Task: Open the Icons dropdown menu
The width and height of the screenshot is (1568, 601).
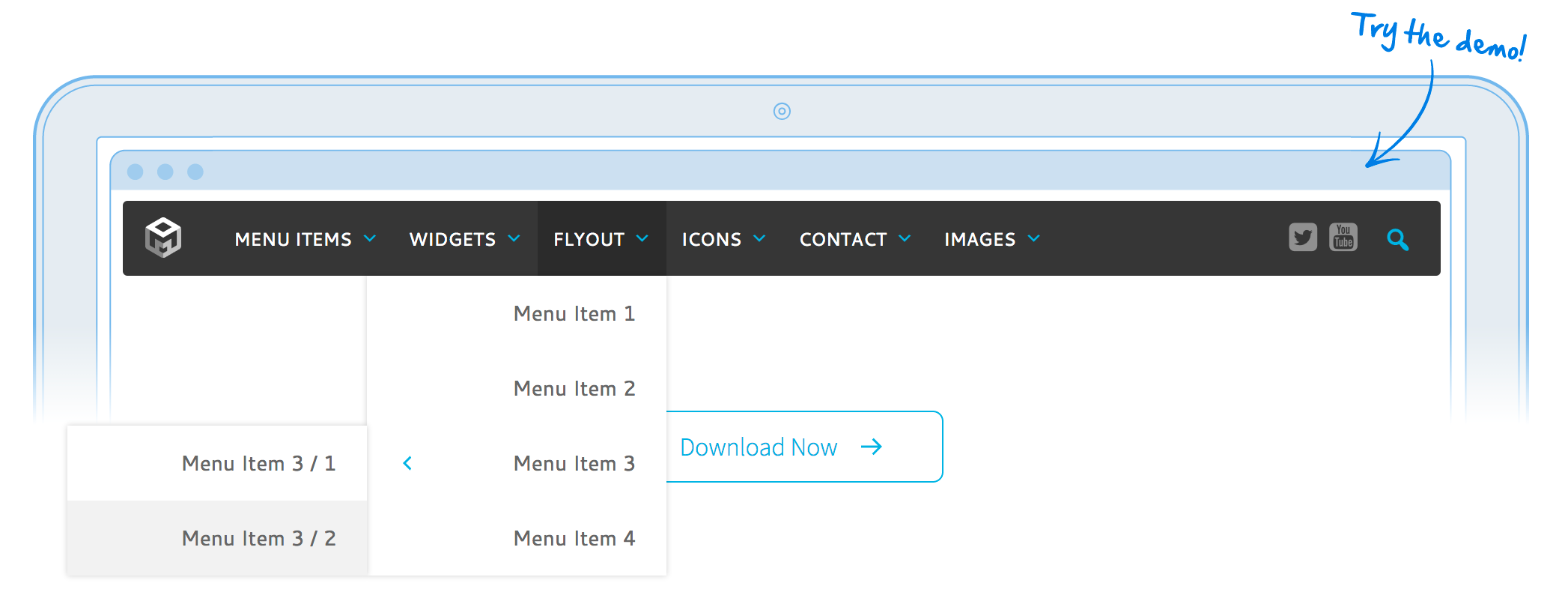Action: tap(723, 239)
